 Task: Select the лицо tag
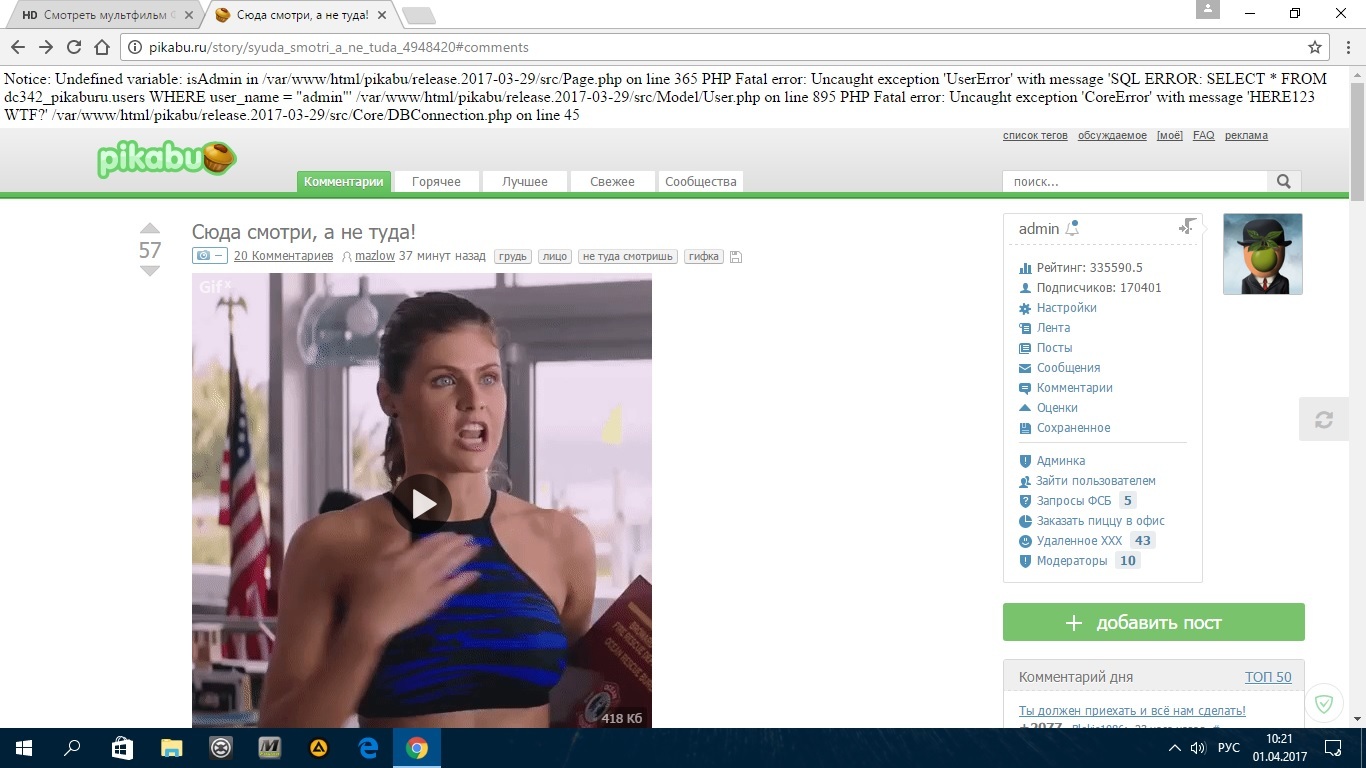554,256
